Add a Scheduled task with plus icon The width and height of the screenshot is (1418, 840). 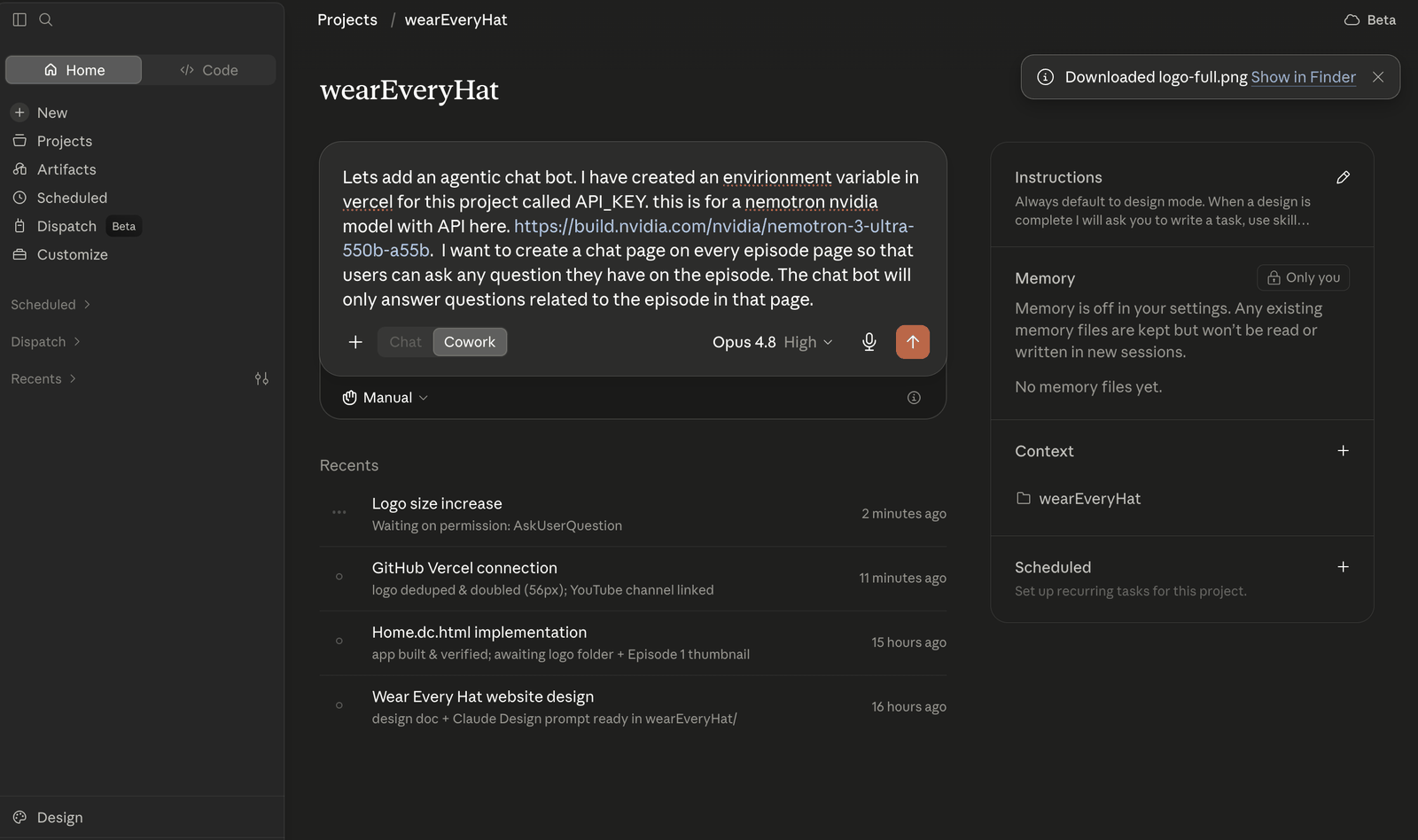click(x=1343, y=567)
